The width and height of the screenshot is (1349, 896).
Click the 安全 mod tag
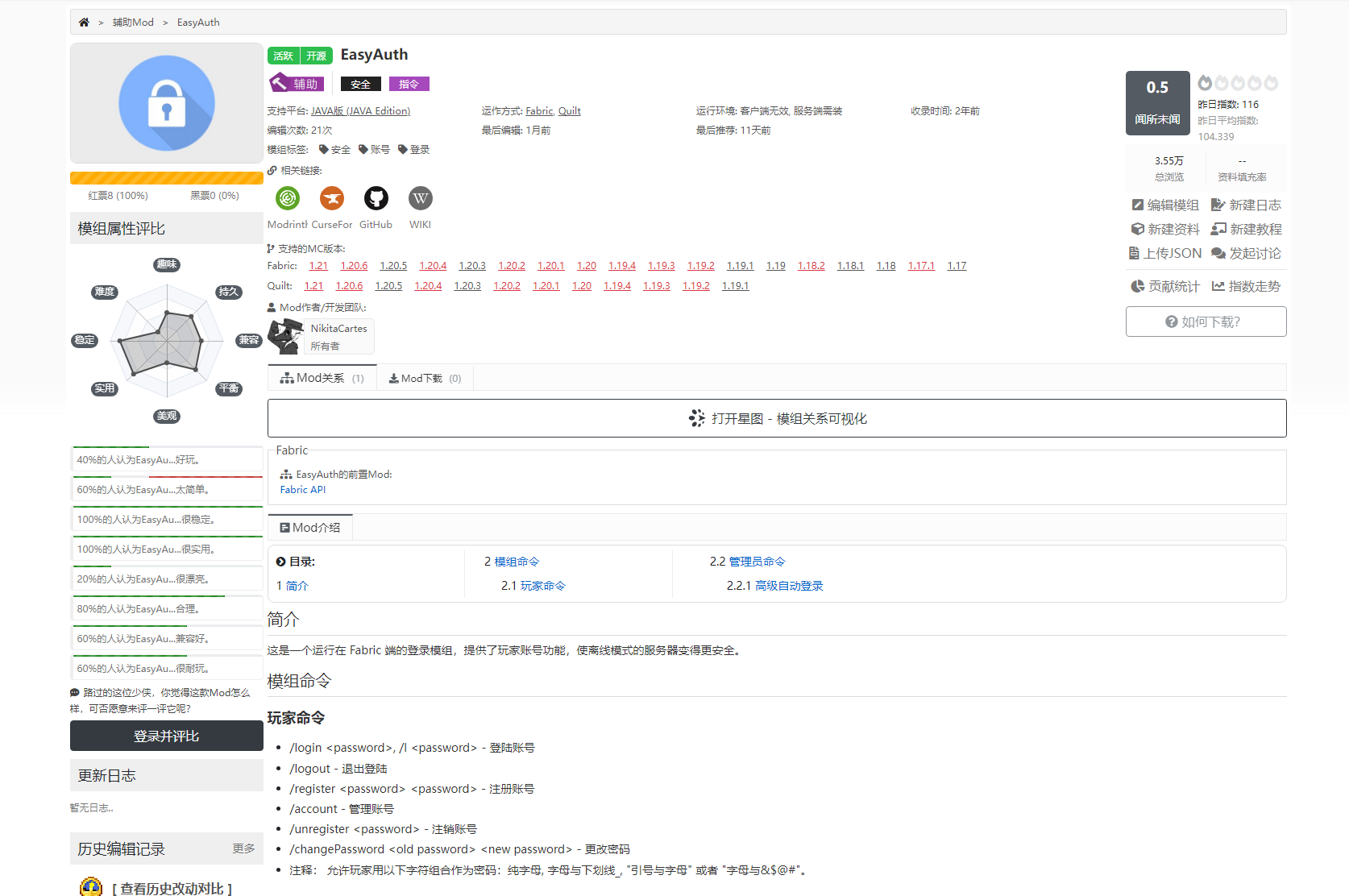click(334, 150)
